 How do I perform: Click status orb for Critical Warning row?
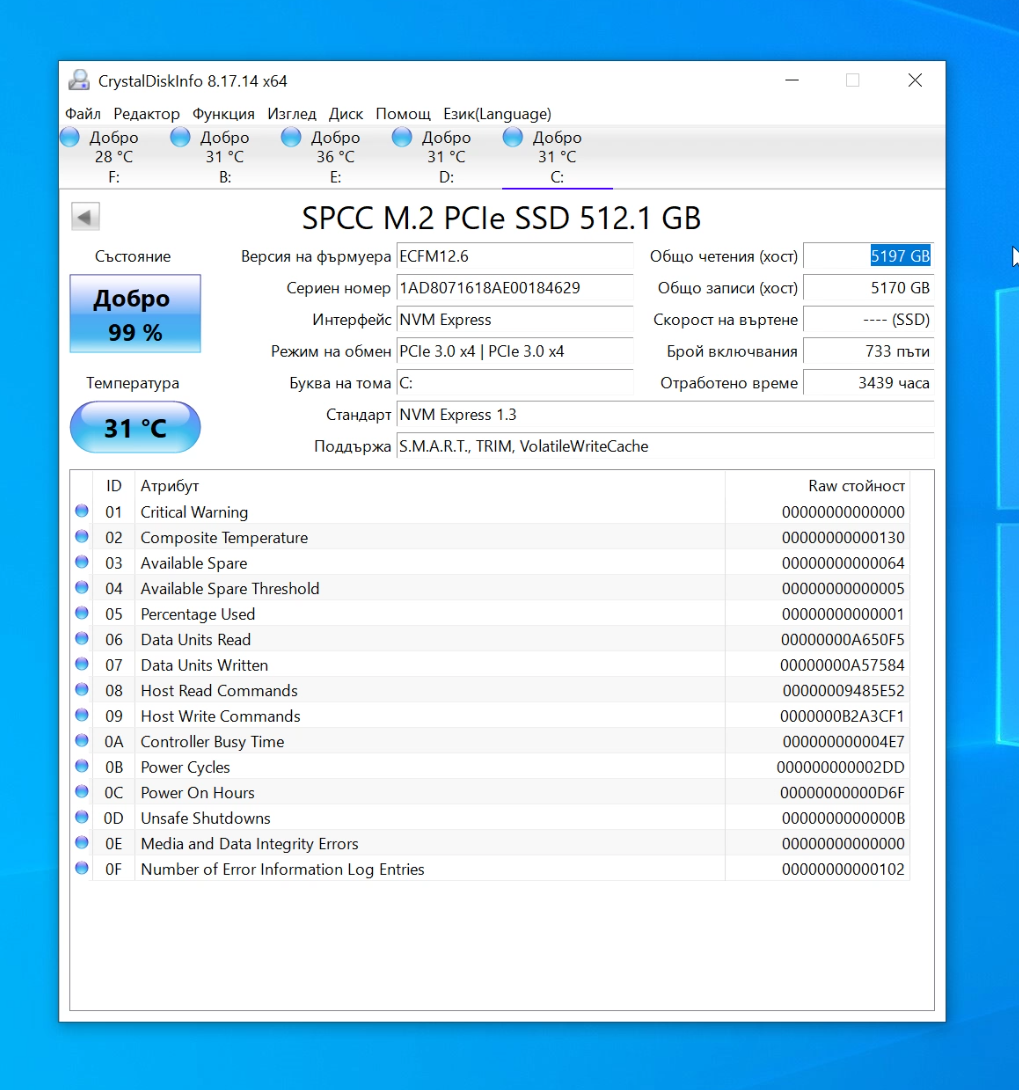(82, 511)
